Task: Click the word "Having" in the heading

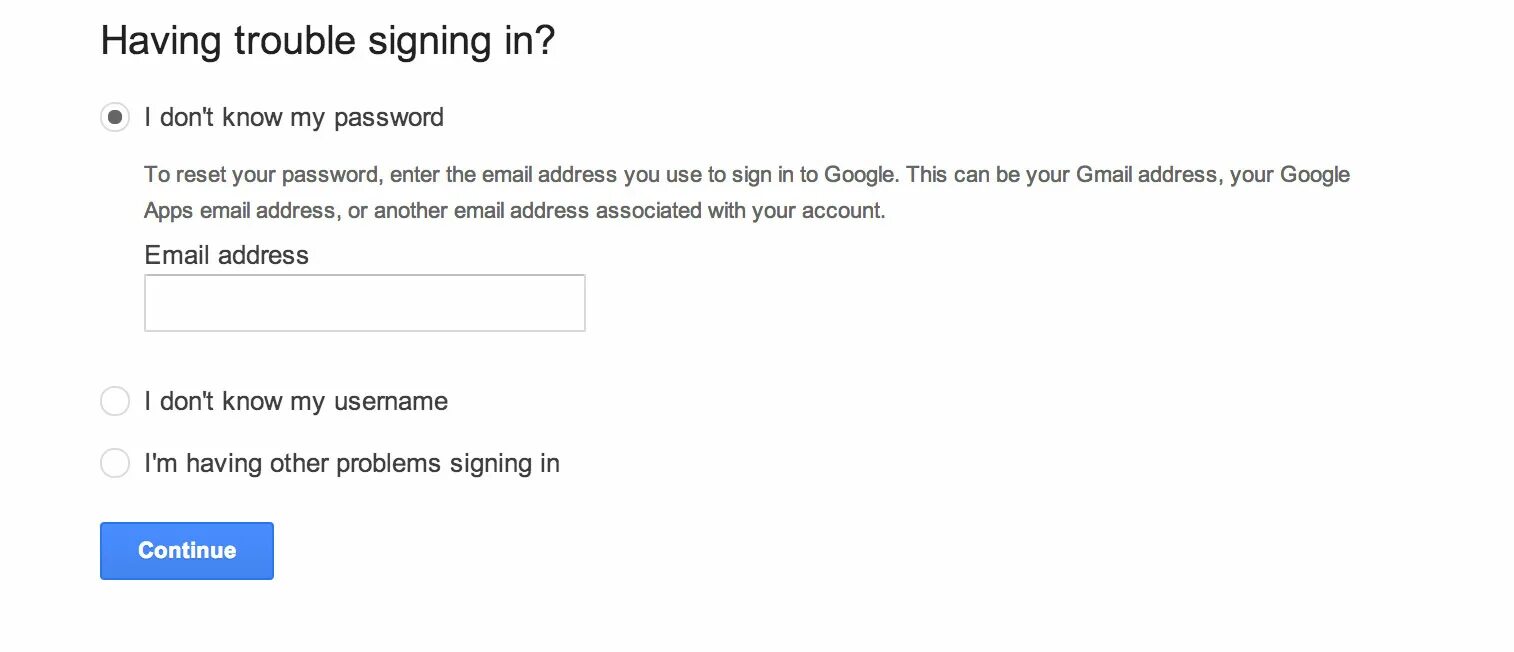Action: 160,42
